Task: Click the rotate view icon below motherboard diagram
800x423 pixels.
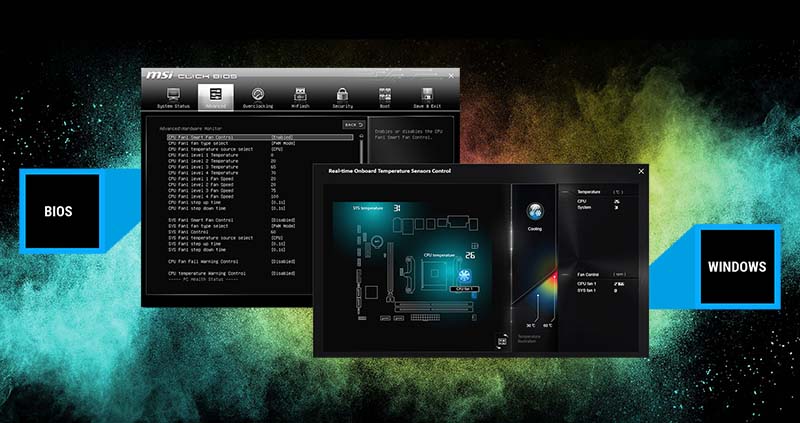Action: coord(502,342)
